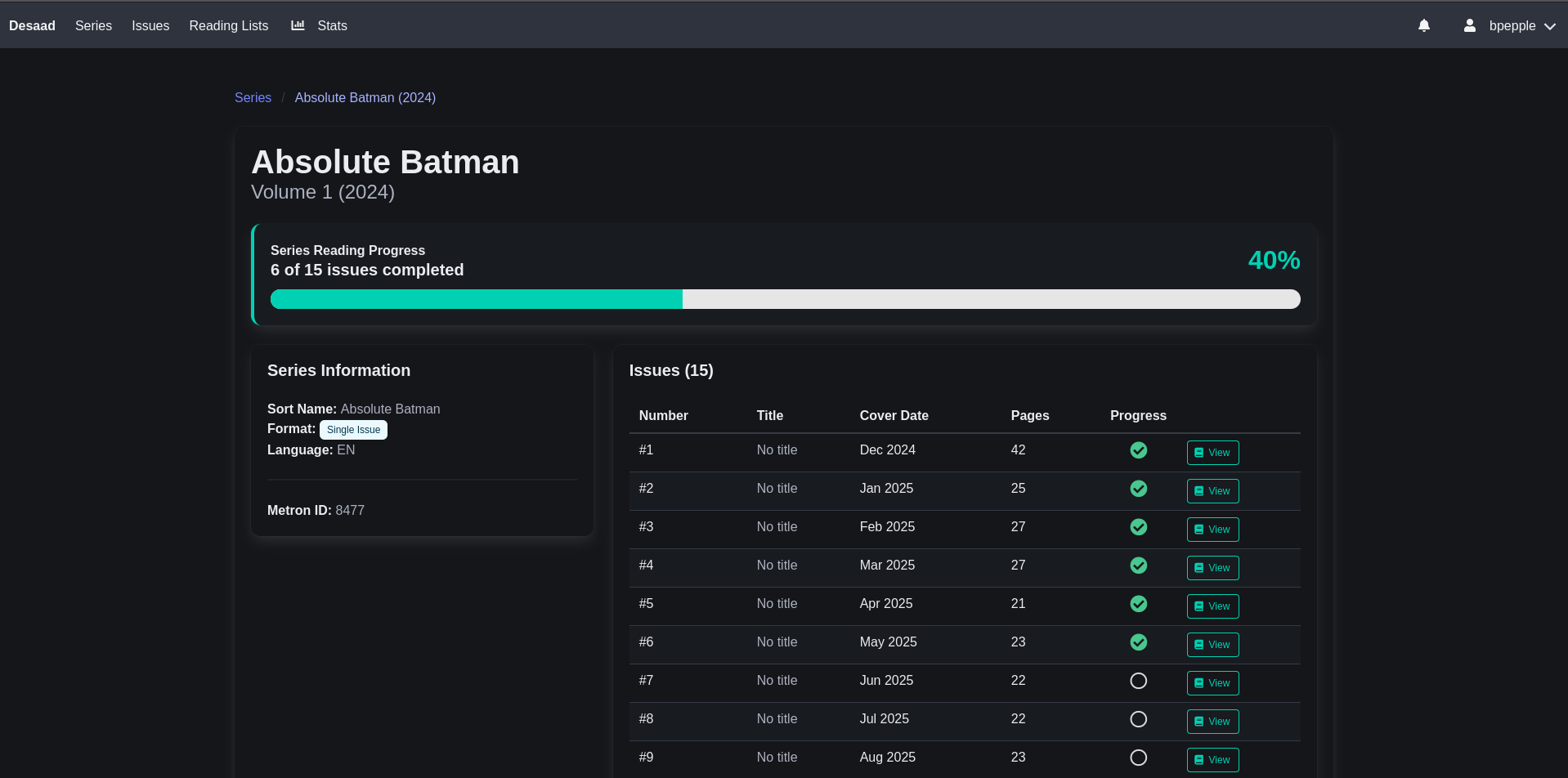Toggle issue #2's completed checkmark
This screenshot has height=778, width=1568.
pyautogui.click(x=1138, y=489)
